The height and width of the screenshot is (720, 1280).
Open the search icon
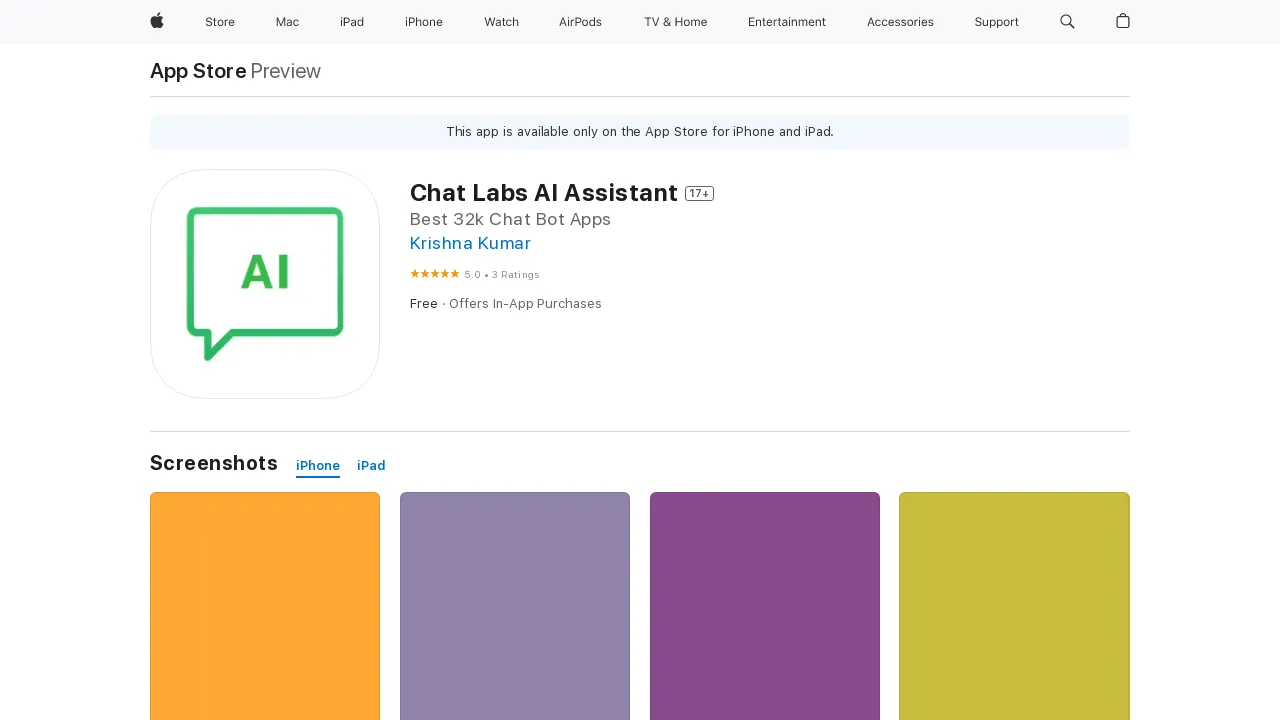click(1067, 22)
